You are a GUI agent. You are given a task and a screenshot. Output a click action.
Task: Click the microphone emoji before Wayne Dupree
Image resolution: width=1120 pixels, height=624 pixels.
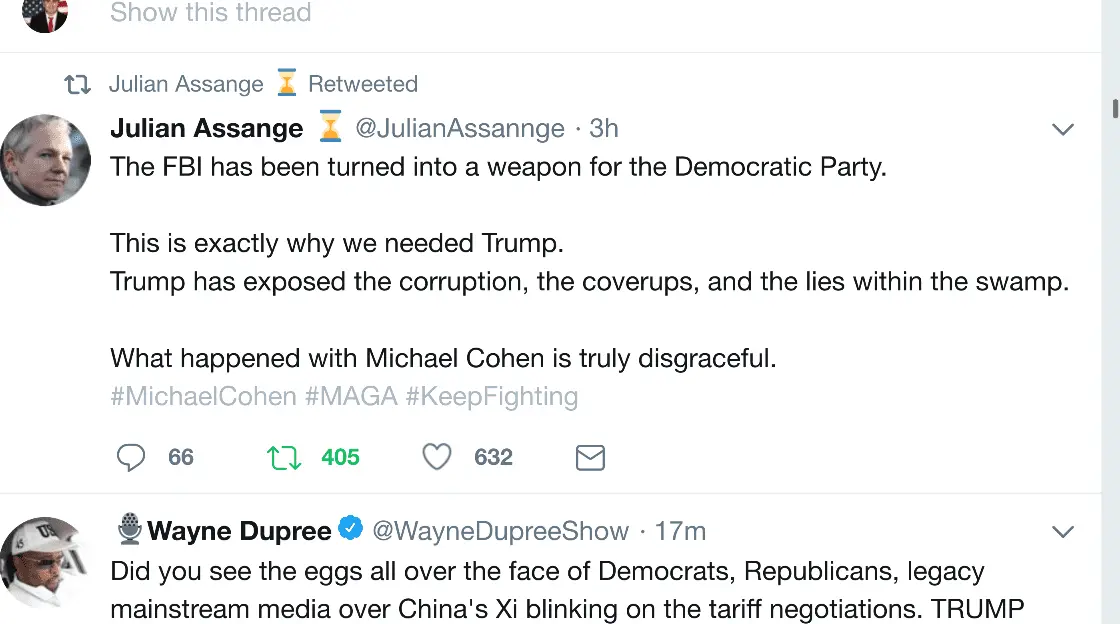tap(129, 529)
